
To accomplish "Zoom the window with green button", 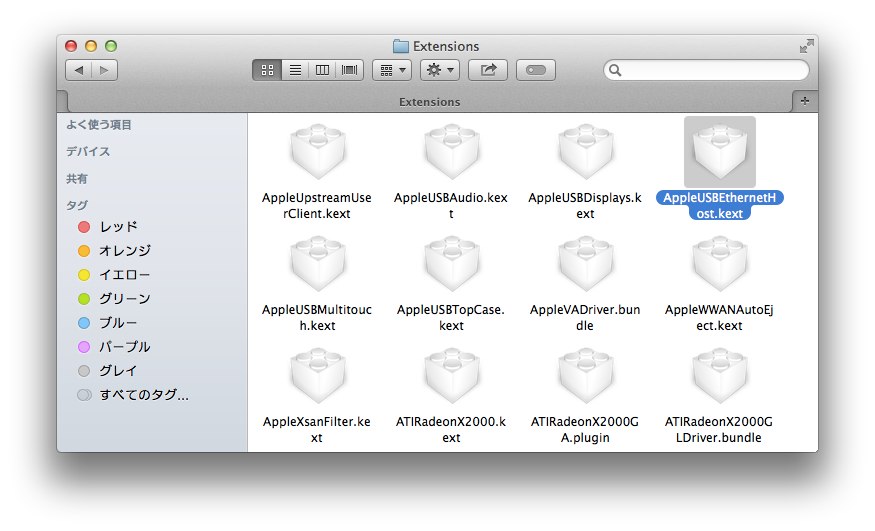I will coord(111,46).
